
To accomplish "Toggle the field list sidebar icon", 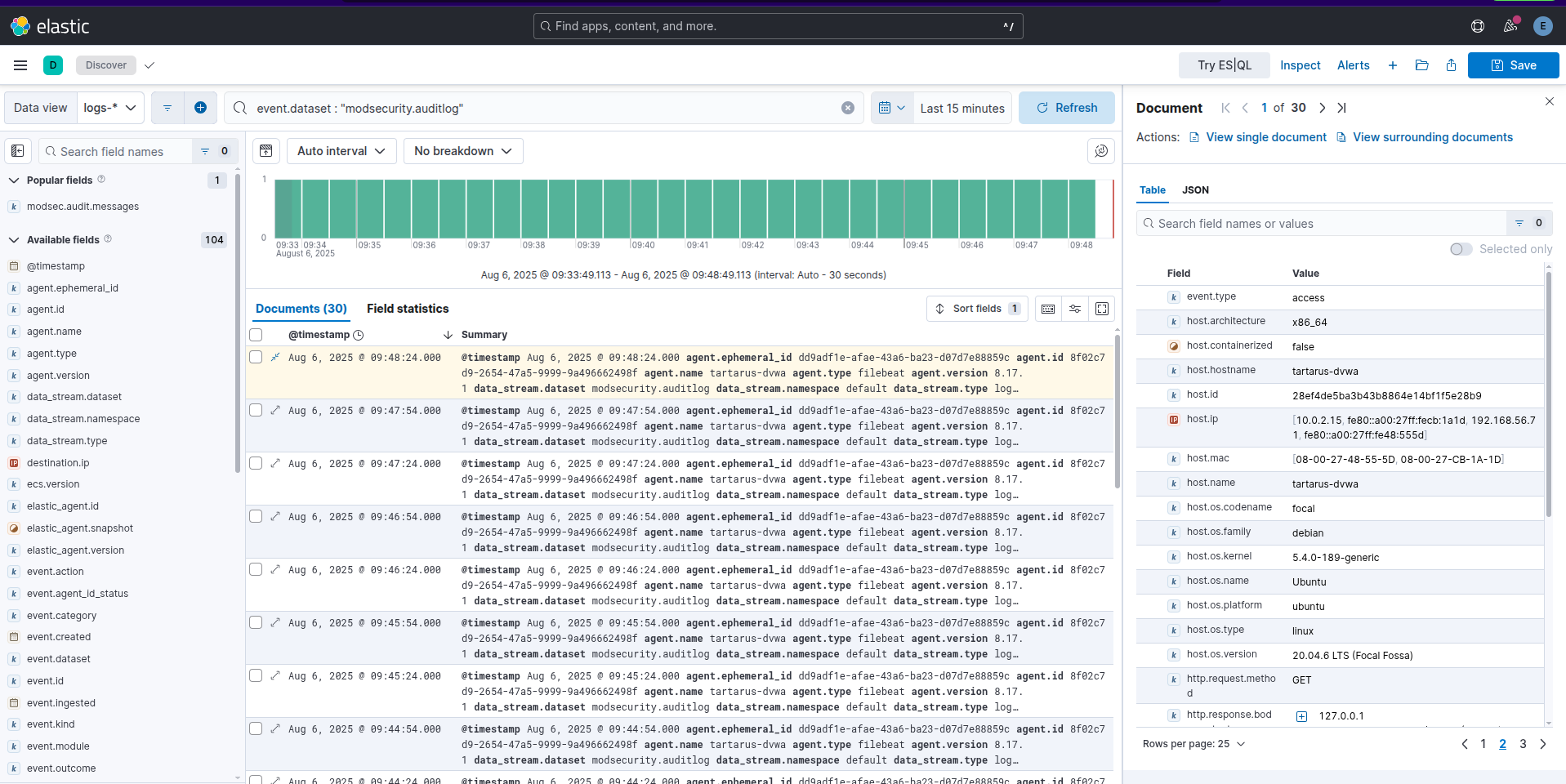I will coord(18,151).
